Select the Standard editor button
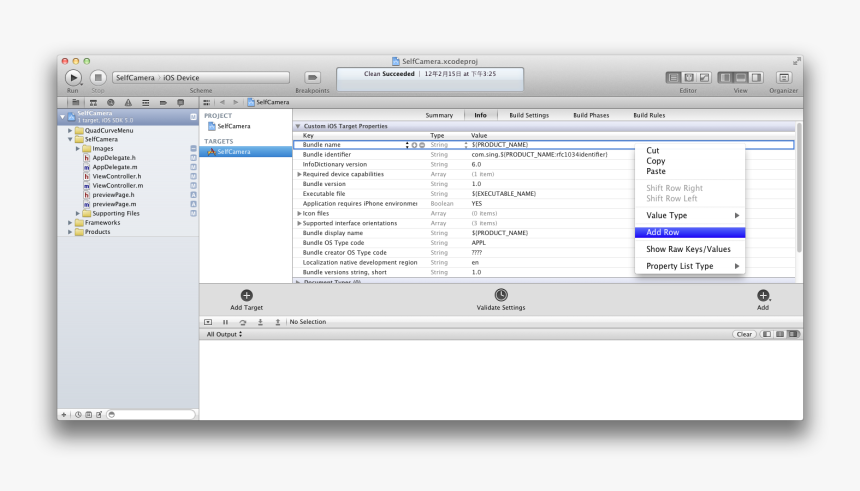 point(673,77)
